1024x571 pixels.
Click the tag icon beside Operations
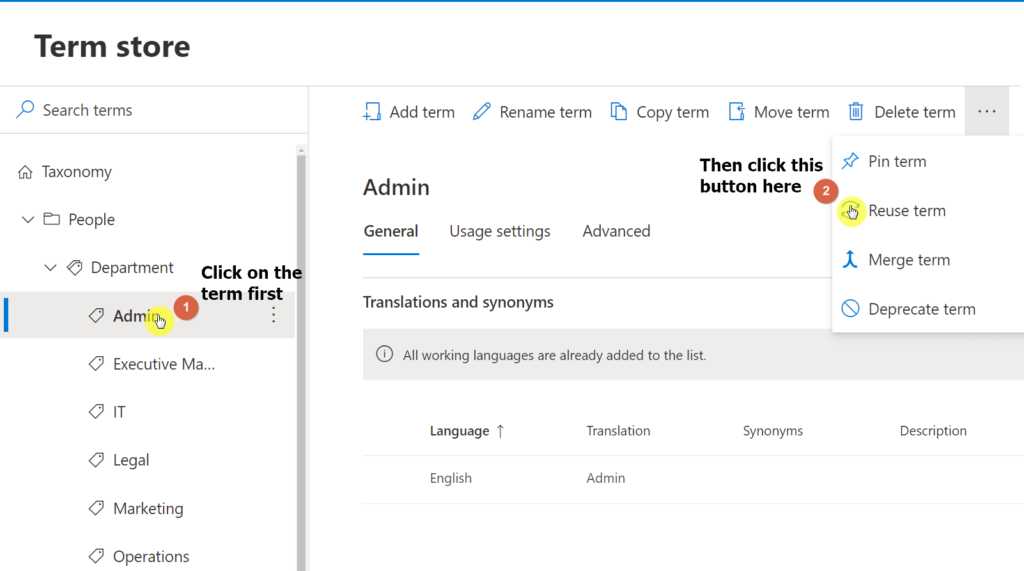point(96,556)
